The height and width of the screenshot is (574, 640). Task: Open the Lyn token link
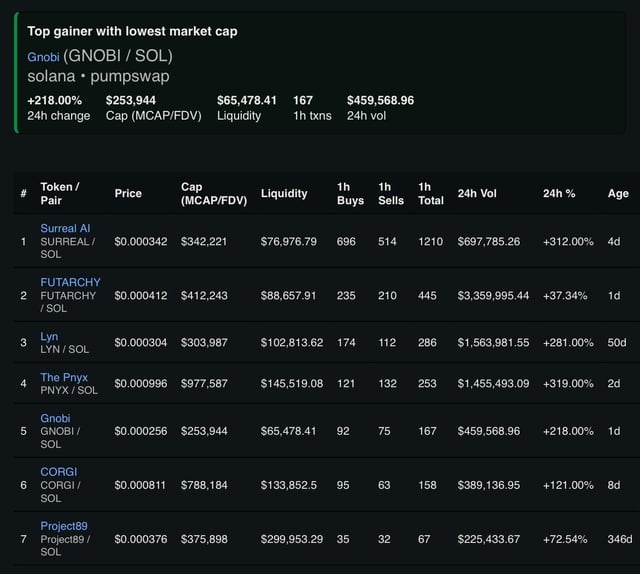tap(50, 337)
